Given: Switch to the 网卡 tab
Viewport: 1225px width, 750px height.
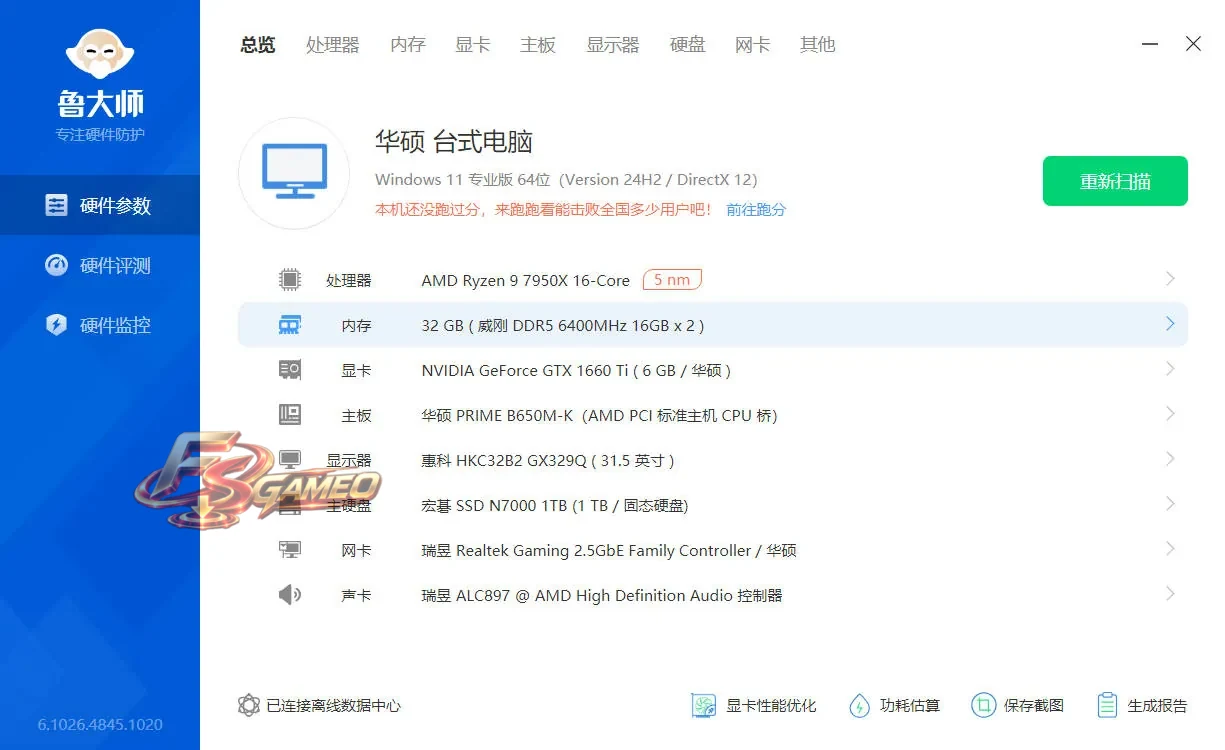Looking at the screenshot, I should (x=753, y=45).
